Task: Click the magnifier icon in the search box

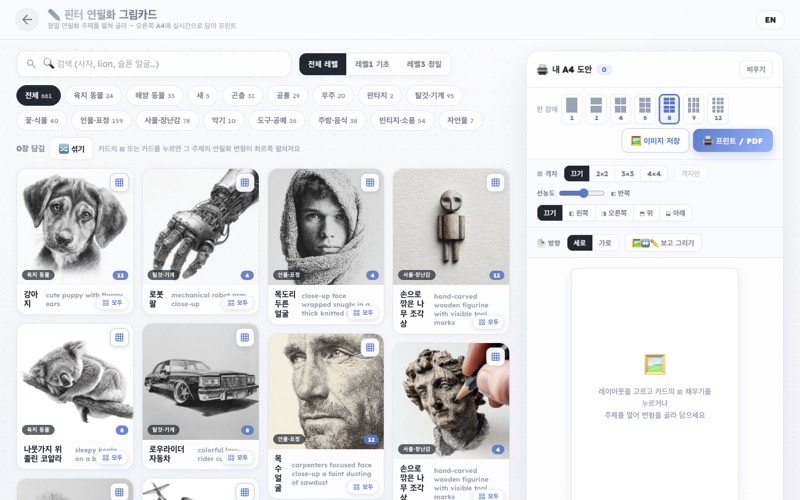Action: click(x=31, y=64)
